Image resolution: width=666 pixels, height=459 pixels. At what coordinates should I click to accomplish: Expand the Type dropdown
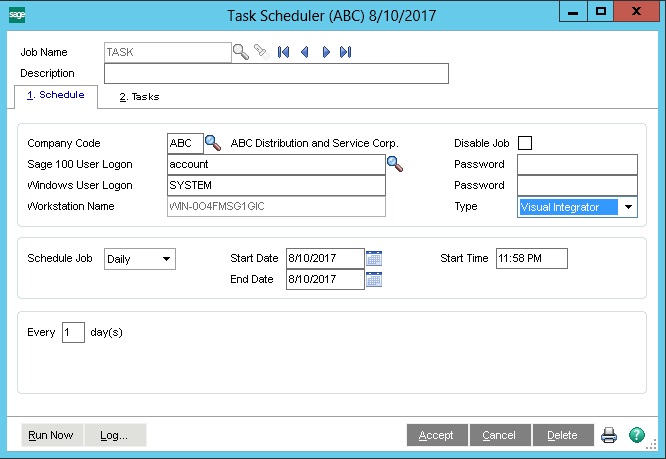(628, 207)
